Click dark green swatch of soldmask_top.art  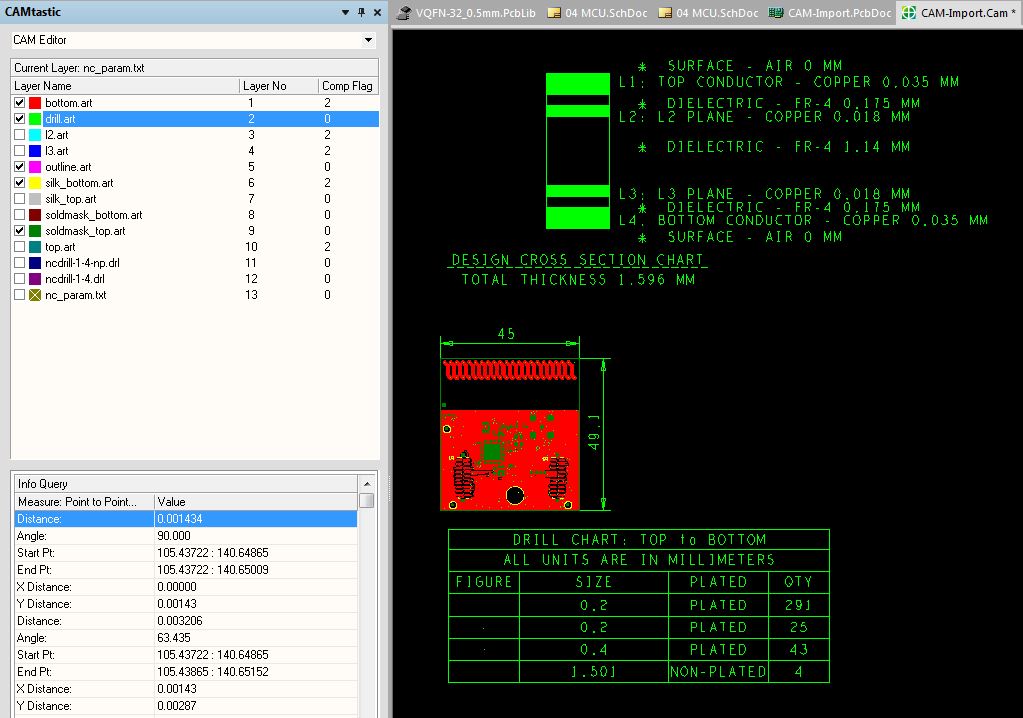pos(35,230)
